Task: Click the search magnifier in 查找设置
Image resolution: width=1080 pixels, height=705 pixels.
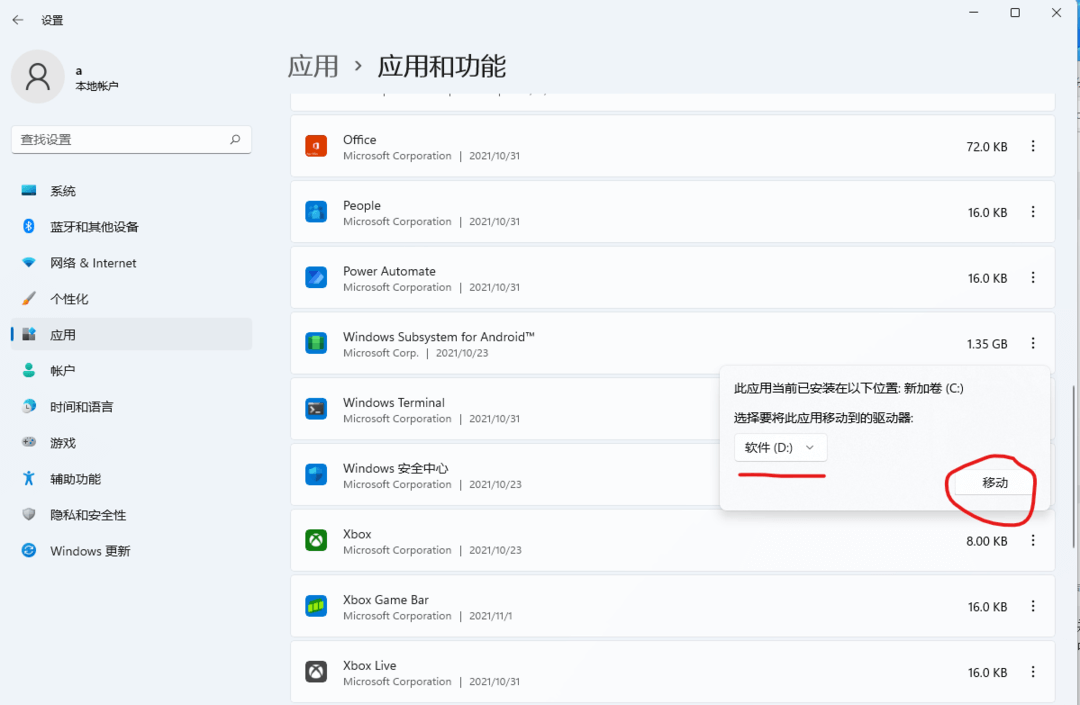Action: pyautogui.click(x=235, y=139)
